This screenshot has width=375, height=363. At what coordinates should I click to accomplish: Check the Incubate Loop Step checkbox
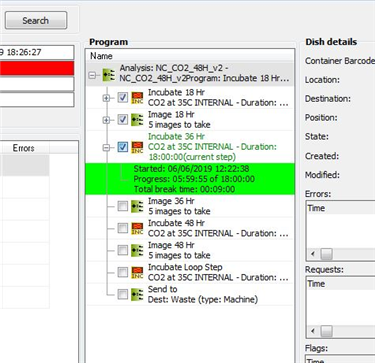[x=123, y=272]
